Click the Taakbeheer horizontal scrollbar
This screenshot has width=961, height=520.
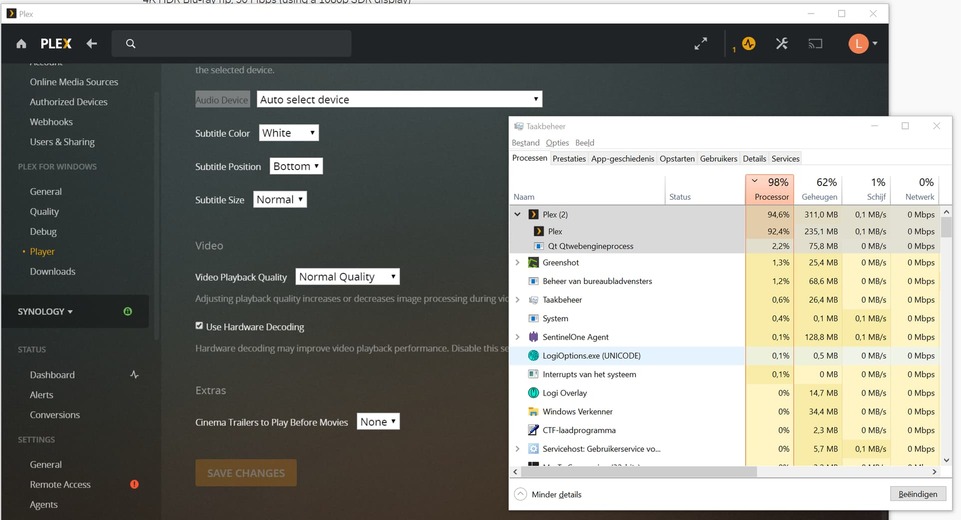pyautogui.click(x=639, y=472)
